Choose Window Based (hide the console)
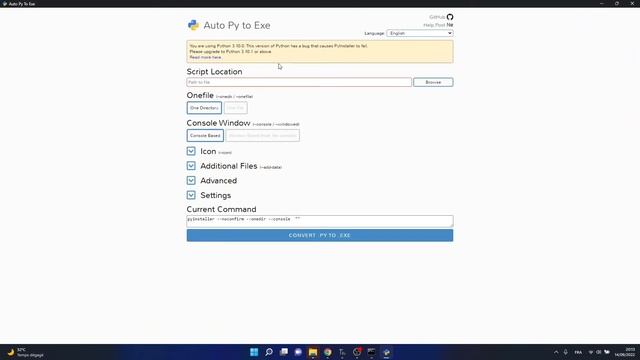Screen dimensions: 640x360 [x=262, y=136]
